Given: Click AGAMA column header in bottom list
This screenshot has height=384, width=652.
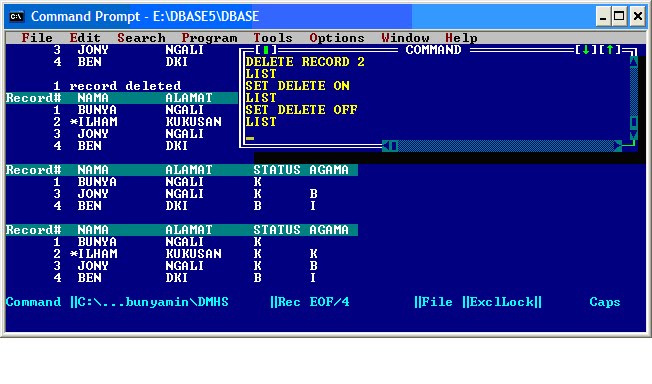Looking at the screenshot, I should pos(329,230).
